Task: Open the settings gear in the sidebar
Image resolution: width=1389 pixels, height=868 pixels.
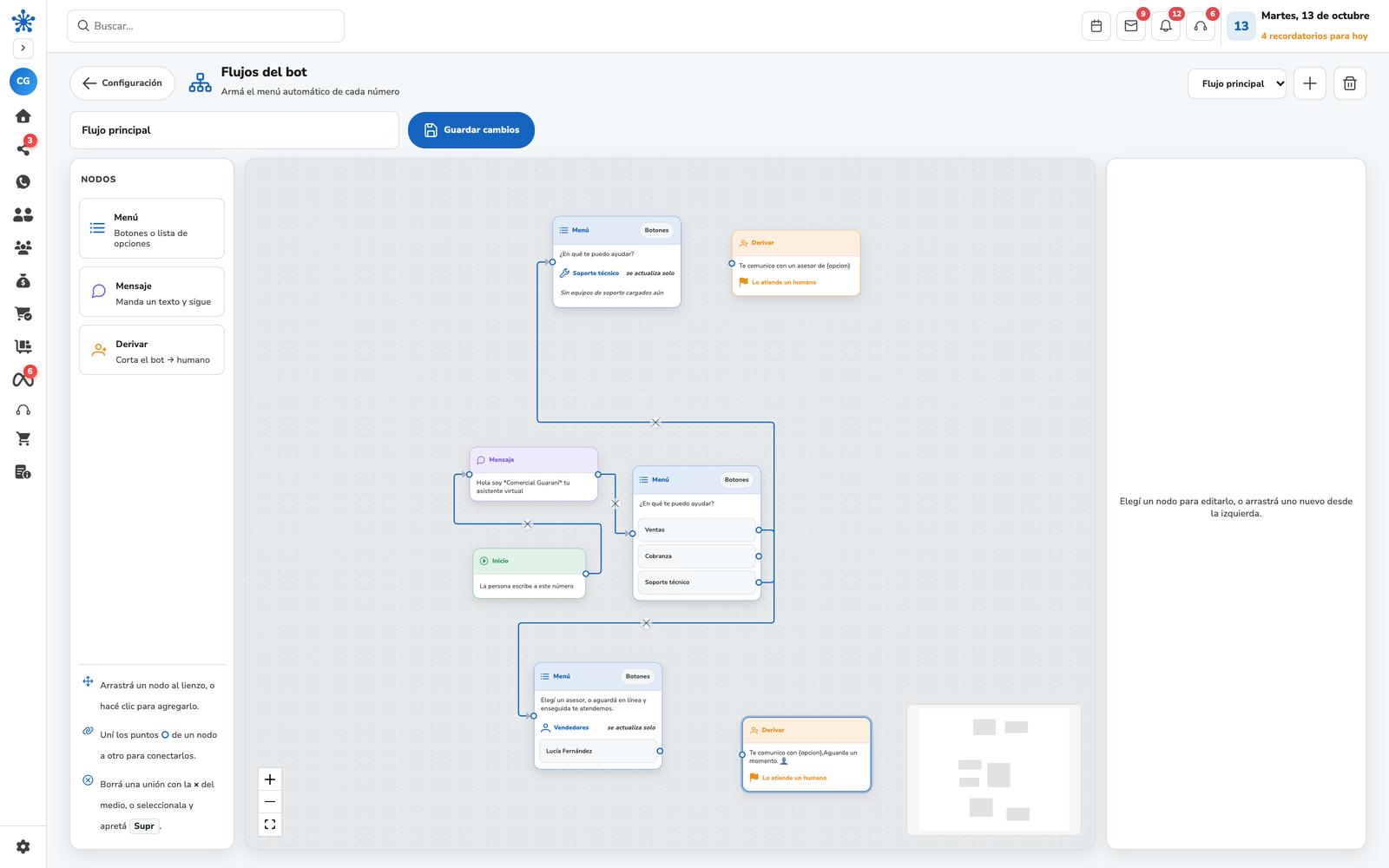Action: 23,846
